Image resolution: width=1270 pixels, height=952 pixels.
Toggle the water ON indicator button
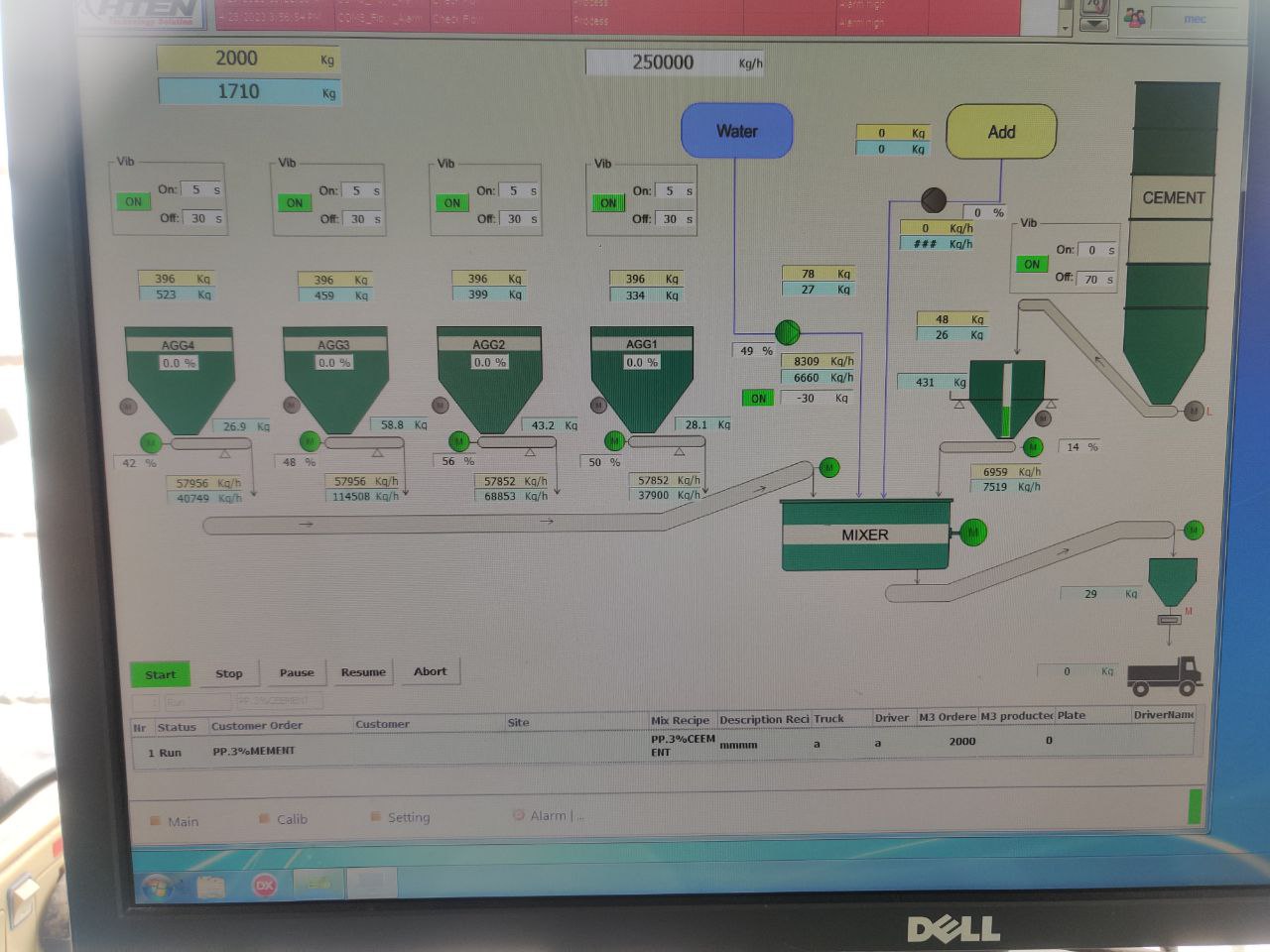coord(758,398)
